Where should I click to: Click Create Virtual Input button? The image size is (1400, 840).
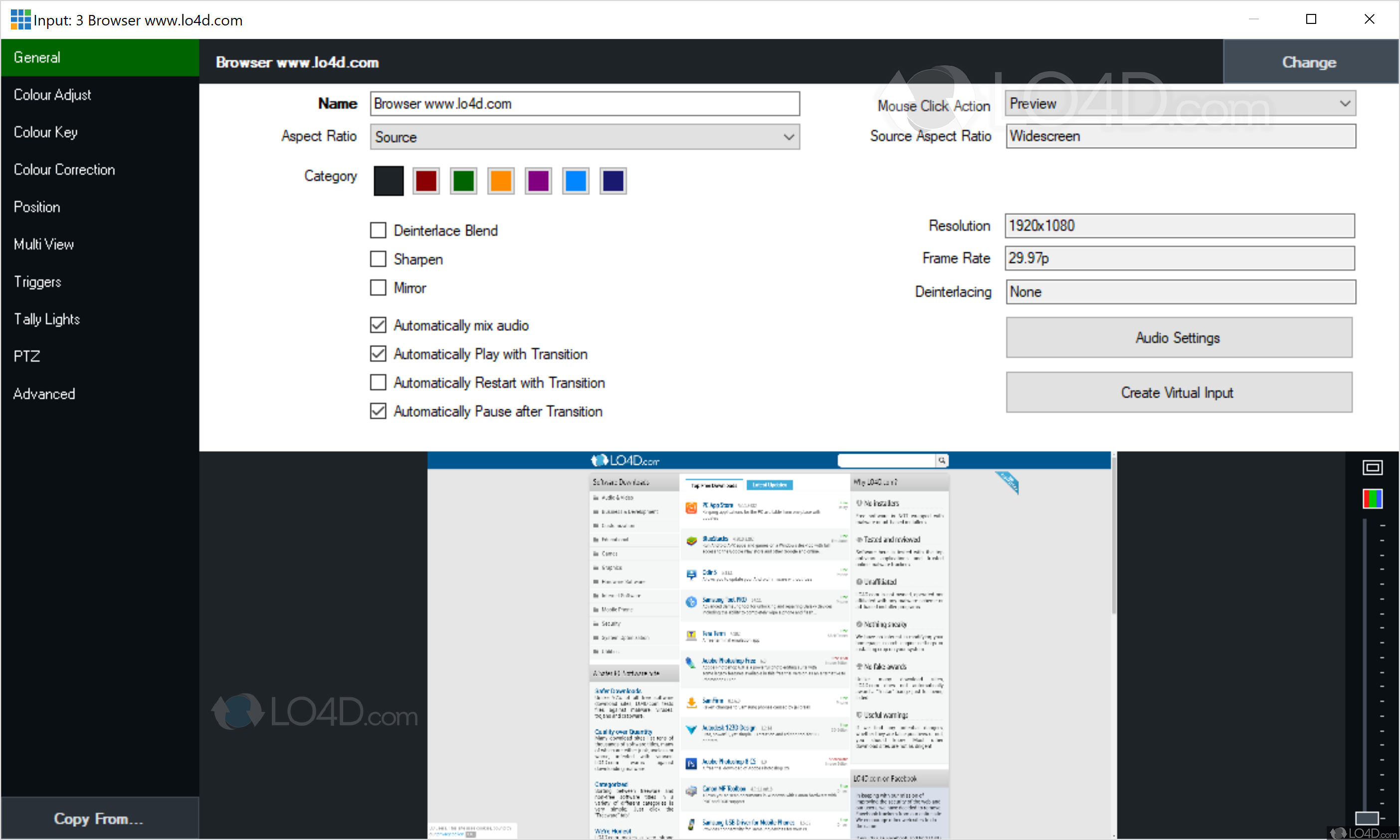1179,393
